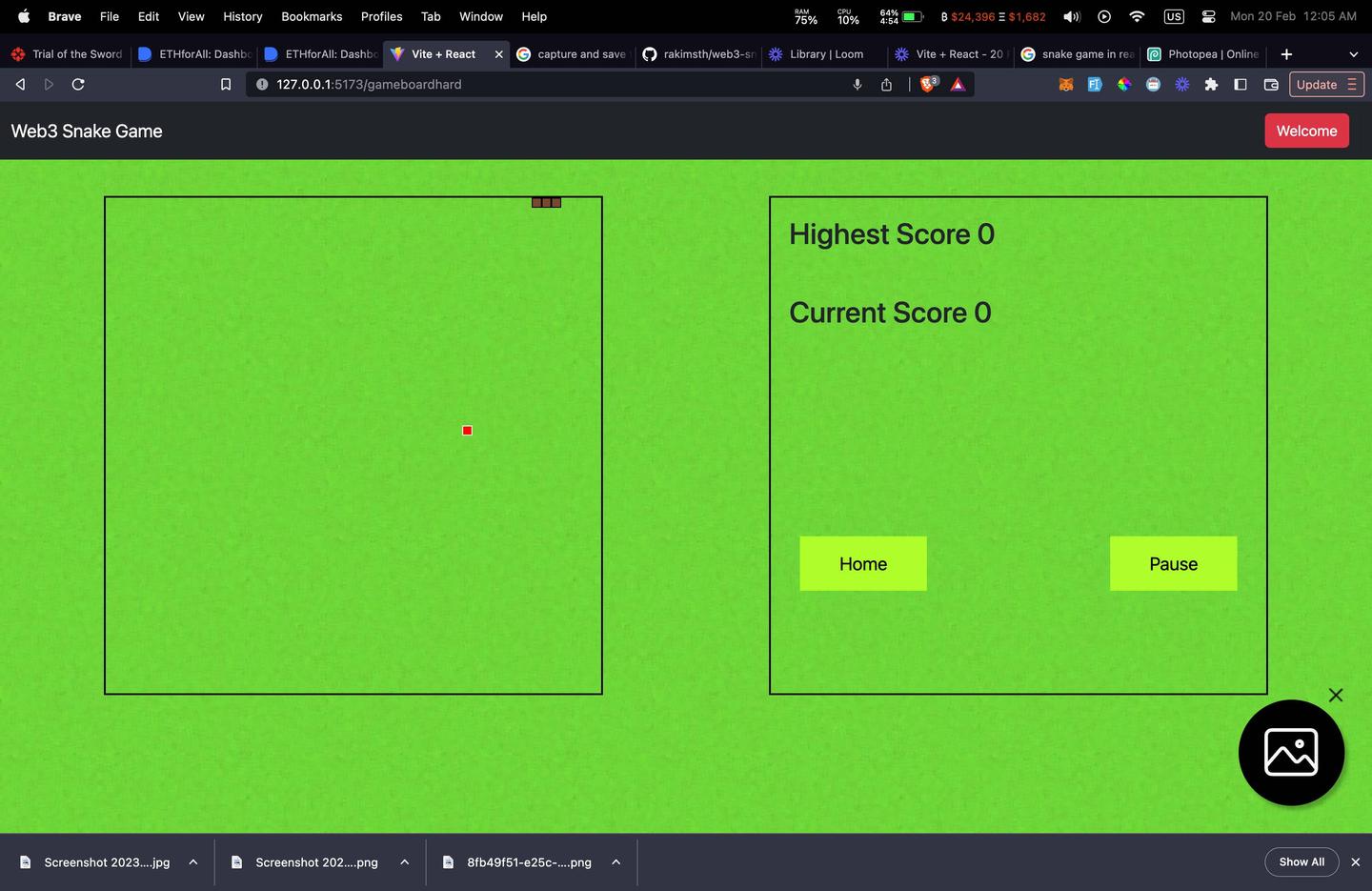Image resolution: width=1372 pixels, height=891 pixels.
Task: Click Web3 Snake Game title link
Action: (87, 131)
